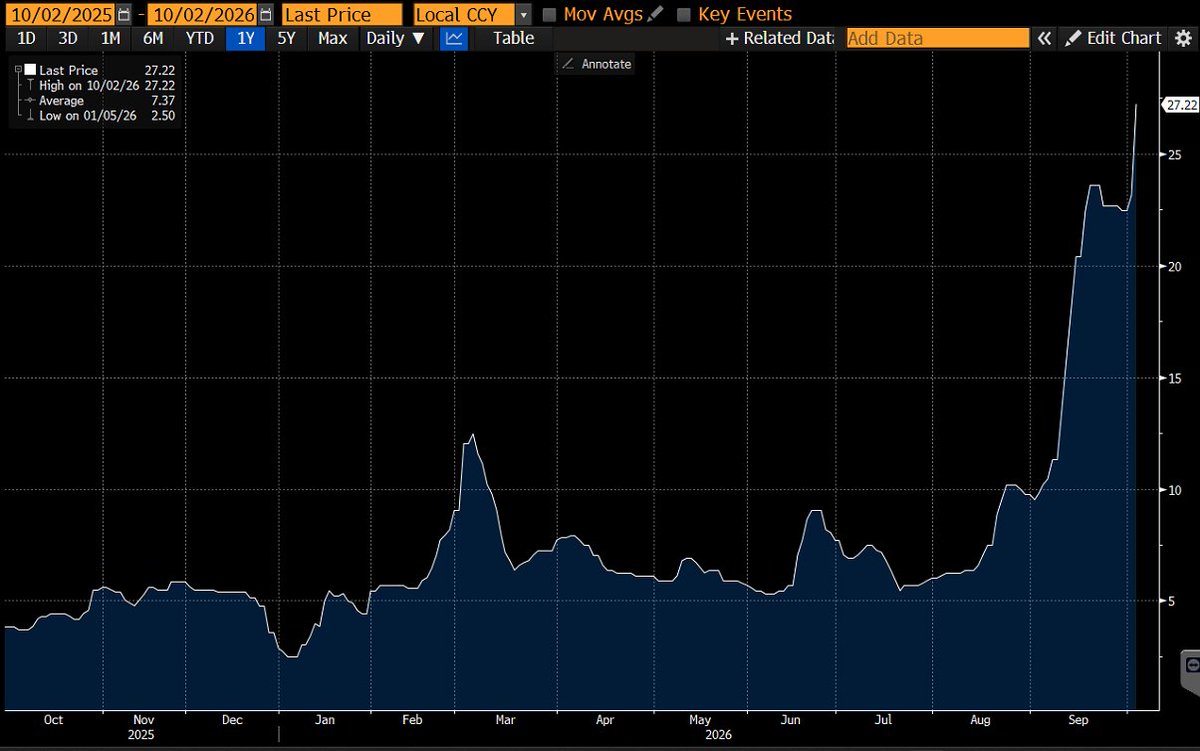Select the 6M range tab

tap(153, 38)
